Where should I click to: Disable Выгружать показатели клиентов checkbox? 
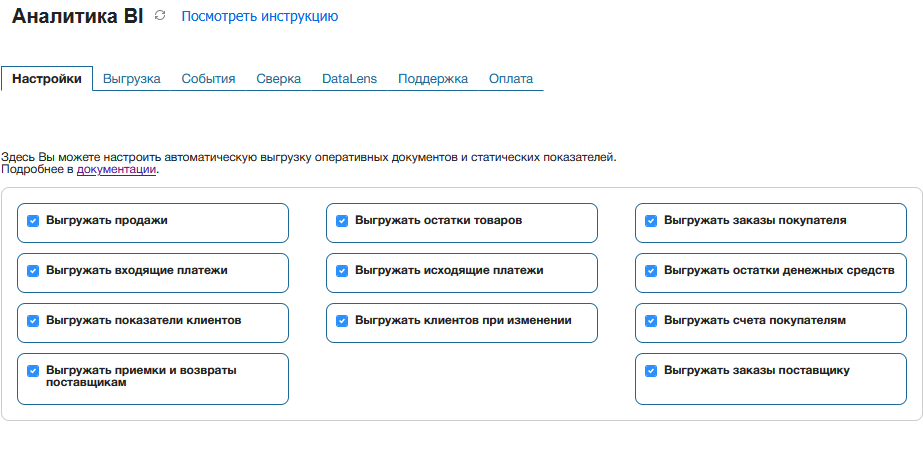(x=33, y=321)
